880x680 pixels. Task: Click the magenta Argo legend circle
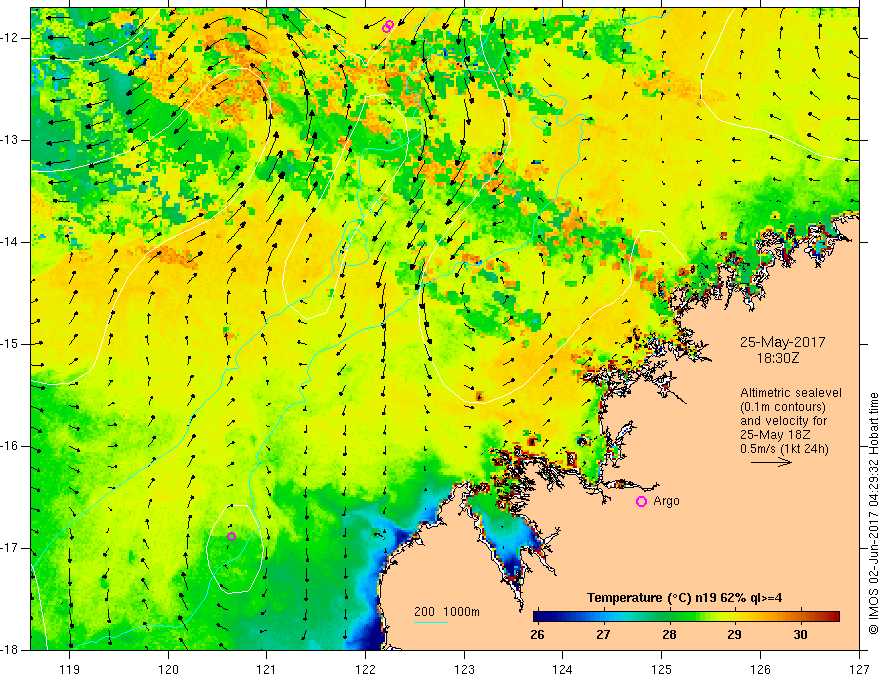[641, 502]
